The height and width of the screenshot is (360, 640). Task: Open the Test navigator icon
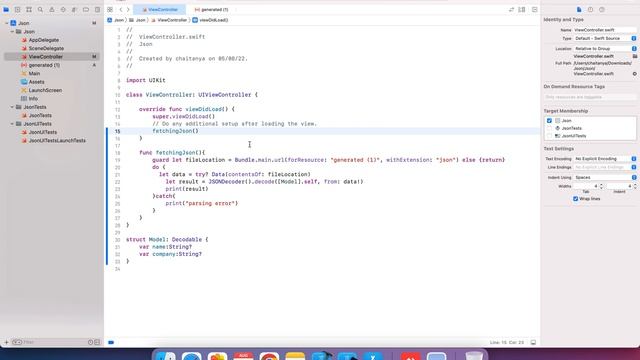click(63, 9)
